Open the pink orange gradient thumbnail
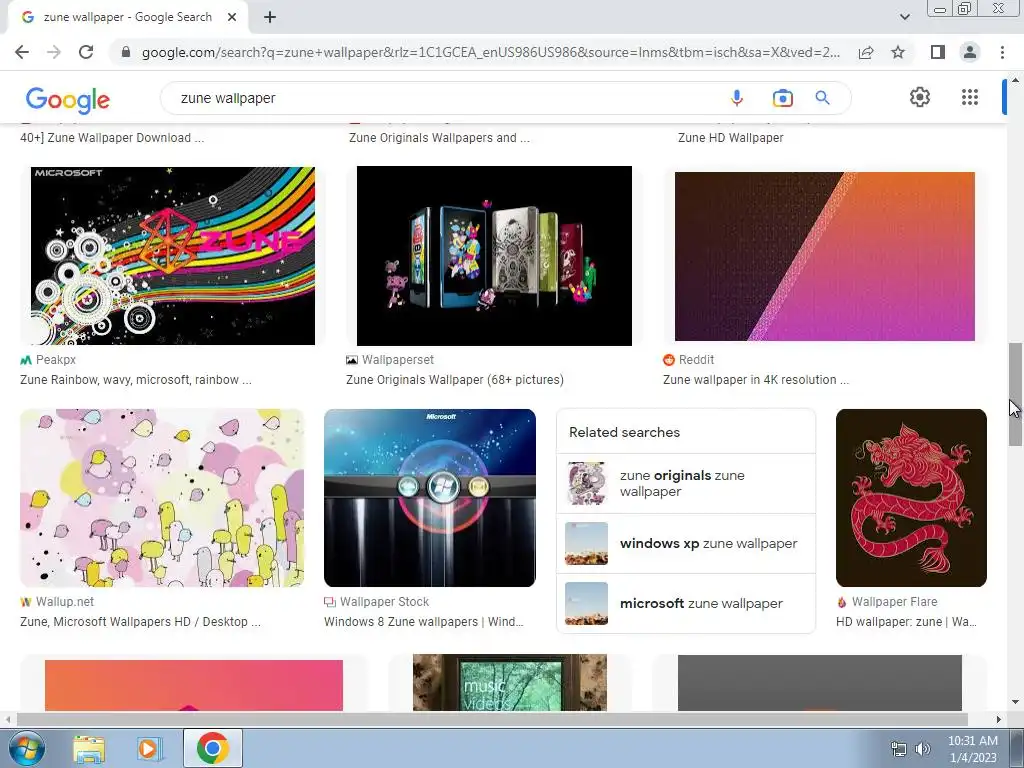Screen dimensions: 1024x768 pos(194,684)
